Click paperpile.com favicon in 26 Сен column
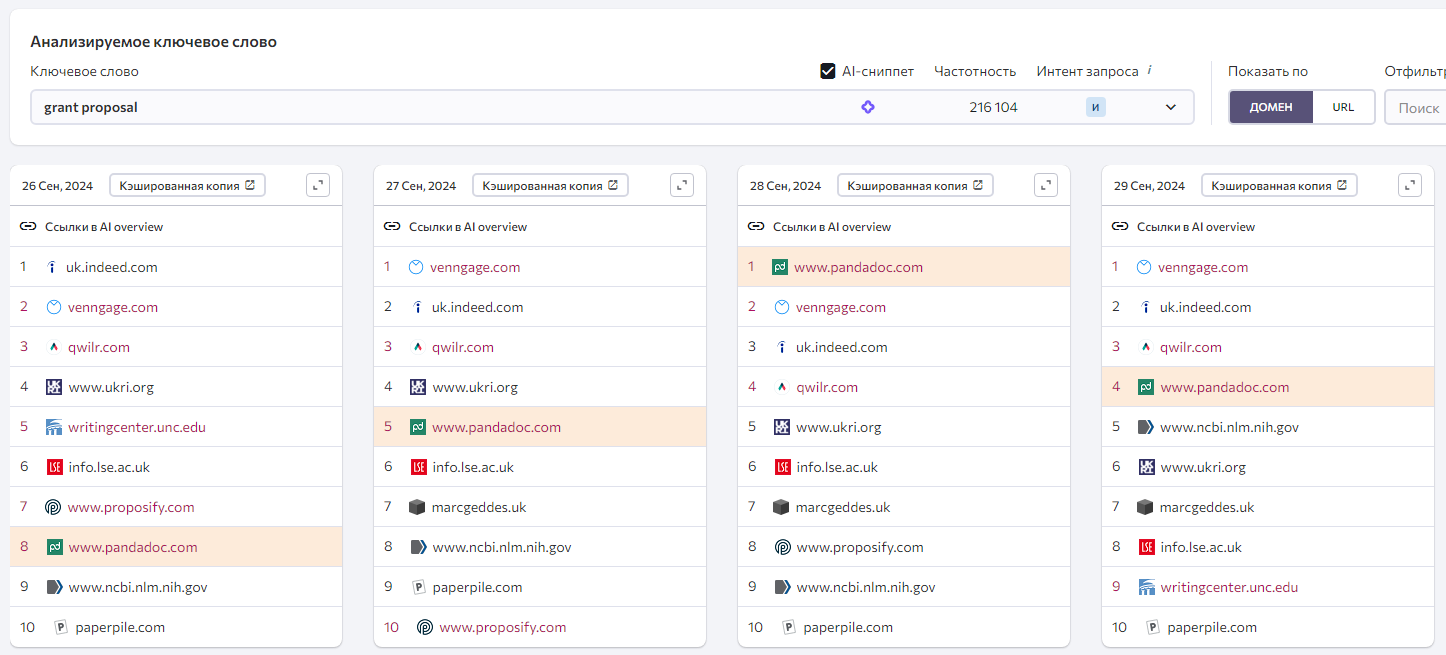 [60, 627]
